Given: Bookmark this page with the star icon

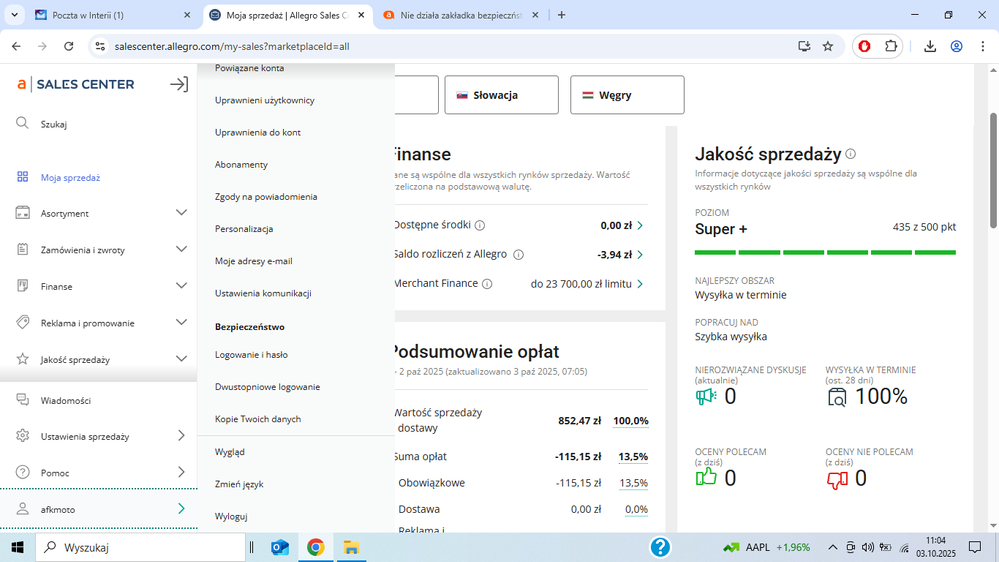Looking at the screenshot, I should (828, 46).
